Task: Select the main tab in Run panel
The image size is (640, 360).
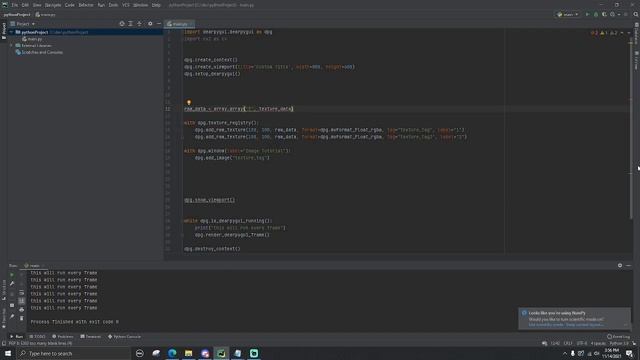Action: click(x=33, y=266)
